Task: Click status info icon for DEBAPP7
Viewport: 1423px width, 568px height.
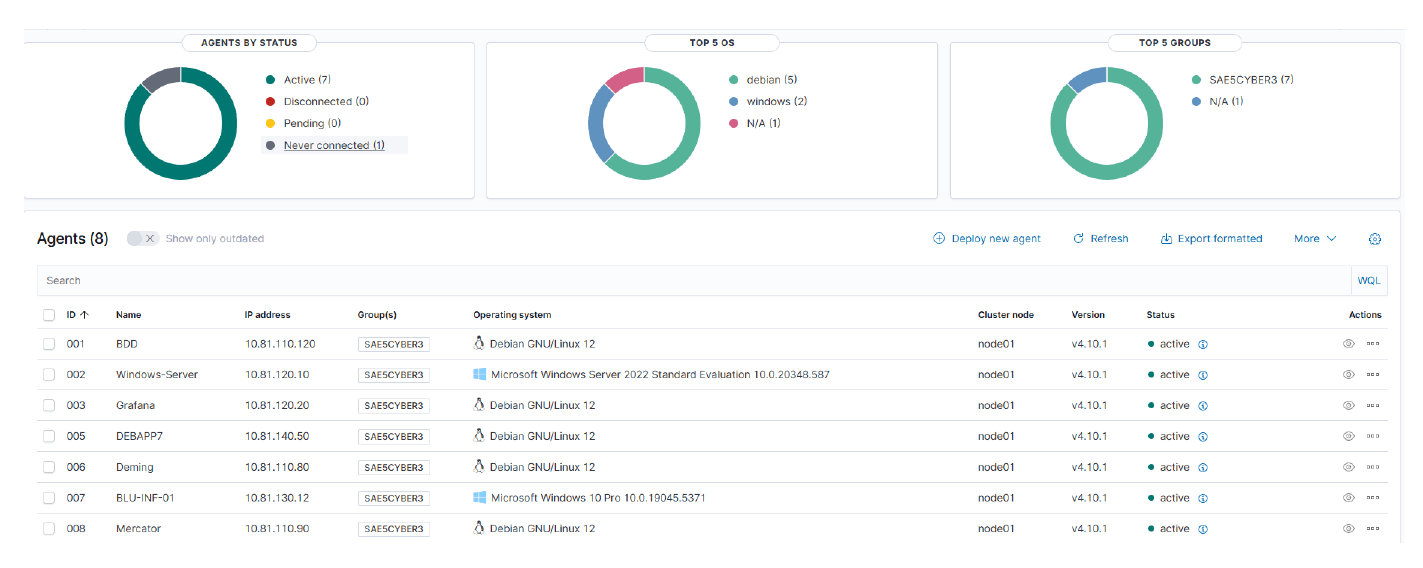Action: point(1203,436)
